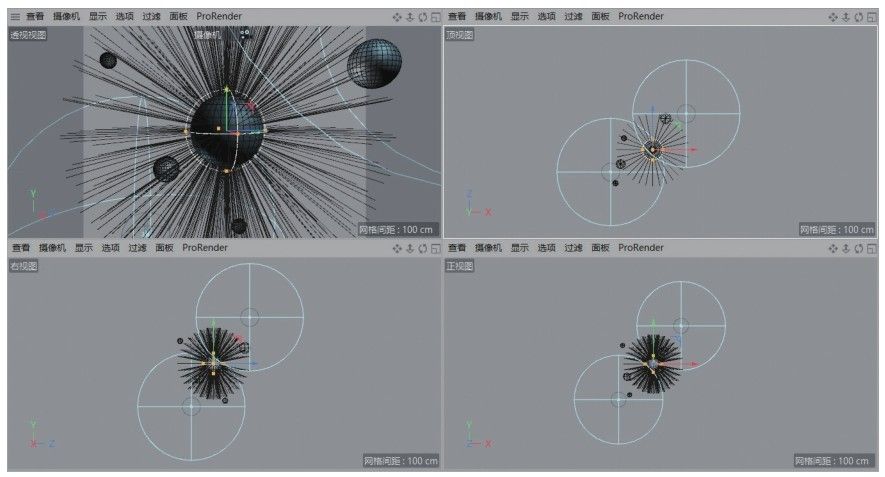The image size is (885, 477).
Task: Toggle maximize icon of perspective viewport
Action: pyautogui.click(x=436, y=17)
